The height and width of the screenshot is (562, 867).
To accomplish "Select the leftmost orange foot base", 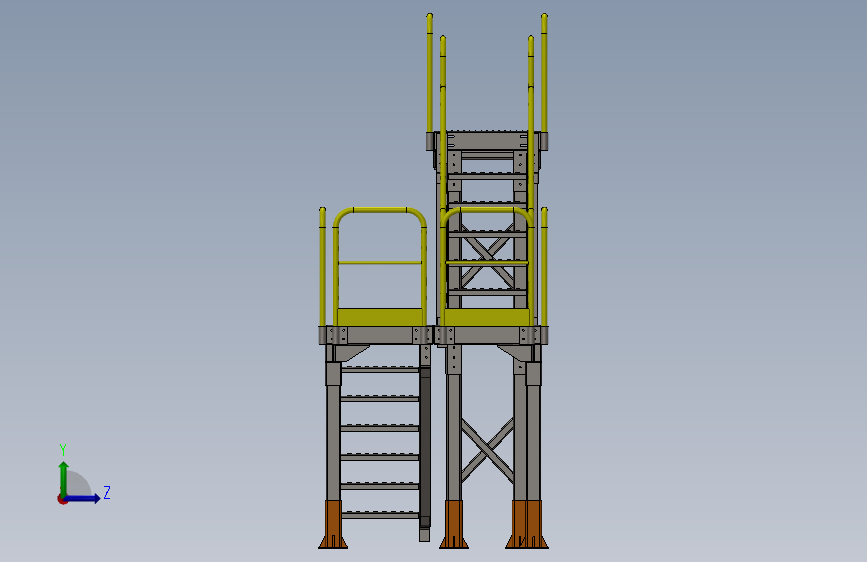I will (333, 524).
